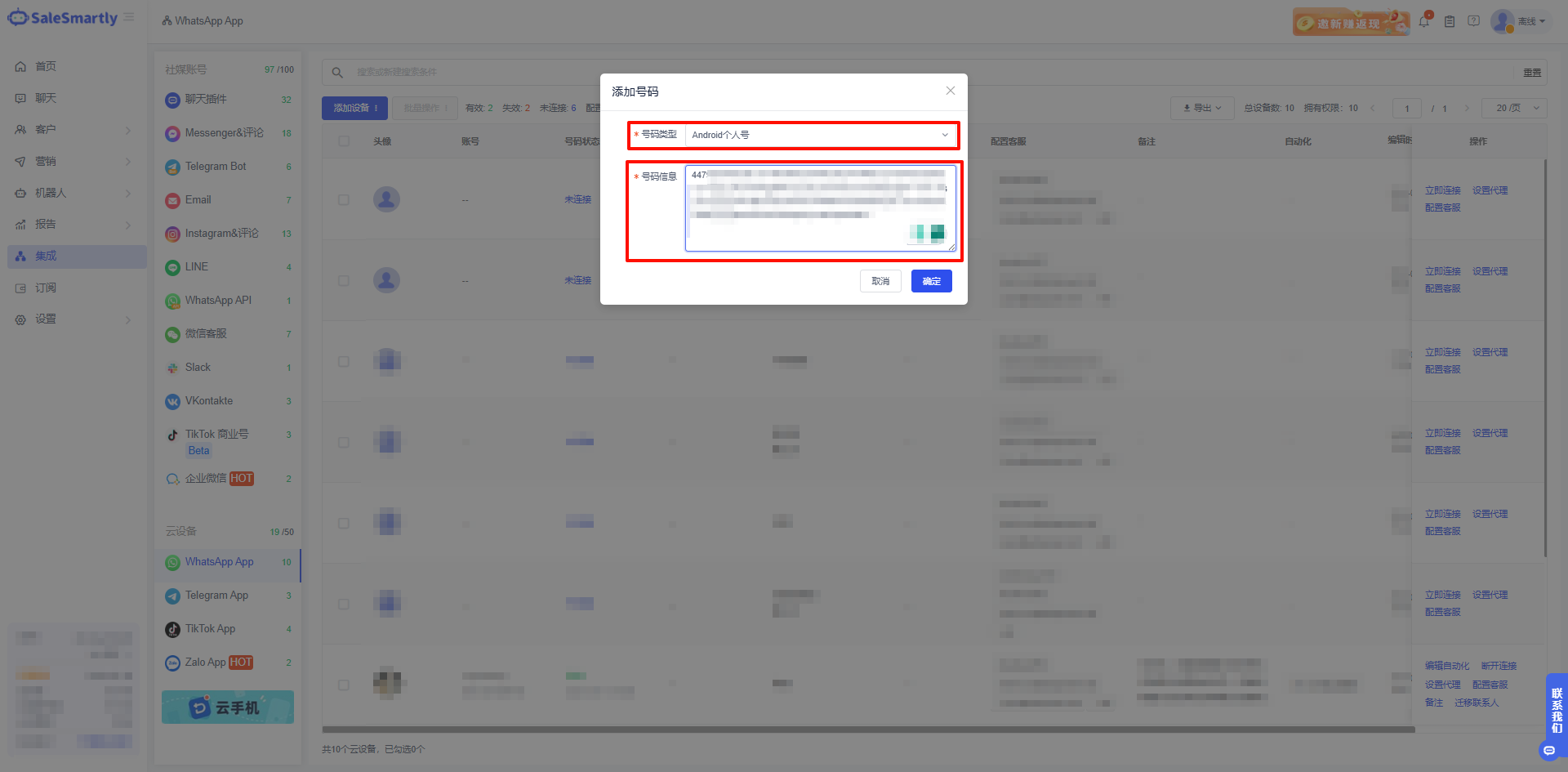
Task: Tick the checkbox of the third device row
Action: [x=344, y=361]
